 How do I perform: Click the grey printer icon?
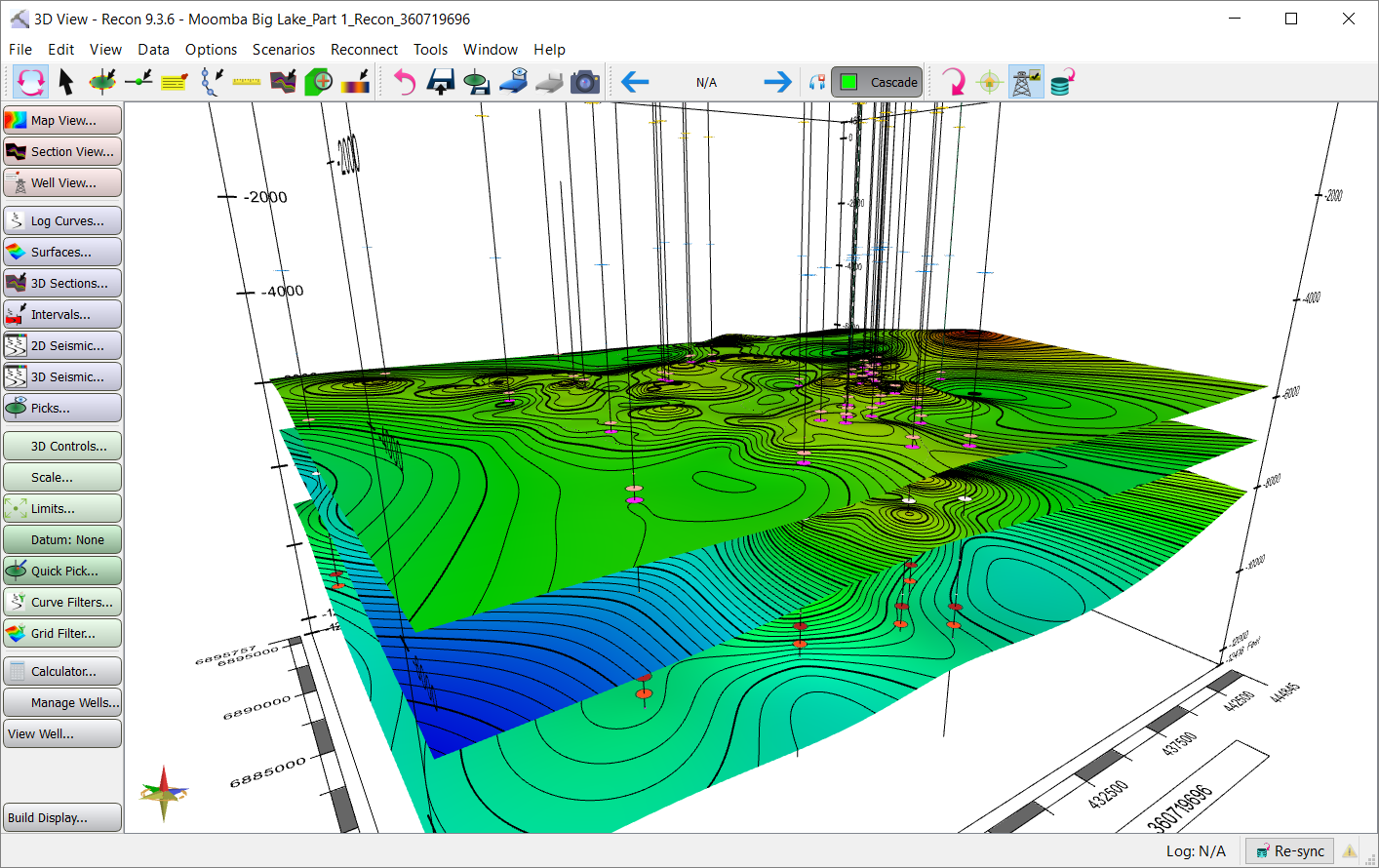point(549,83)
